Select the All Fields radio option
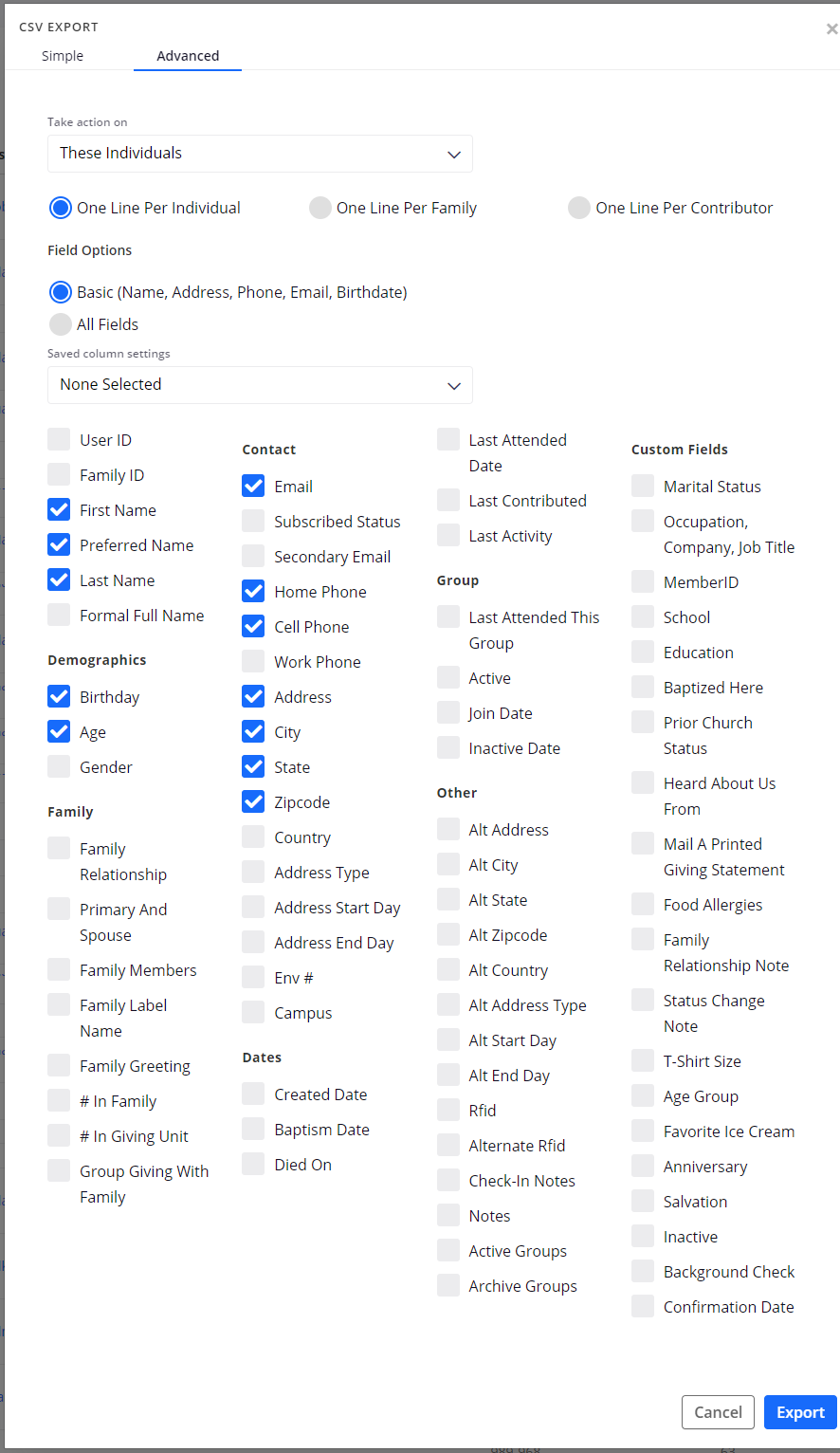840x1453 pixels. 61,324
